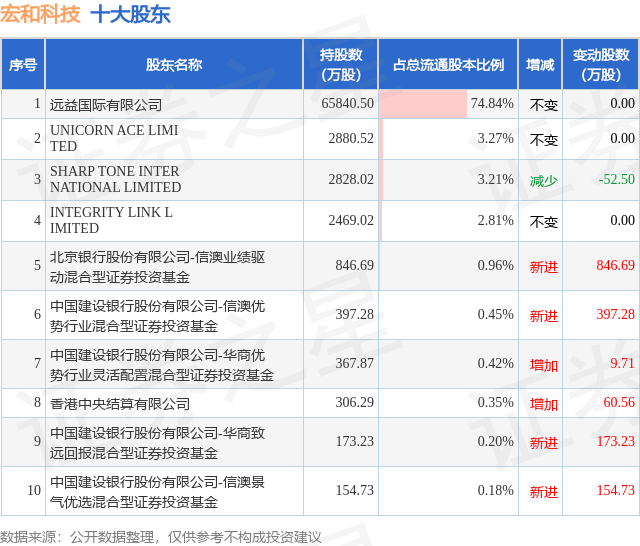Select the 序号 column header

click(x=23, y=64)
